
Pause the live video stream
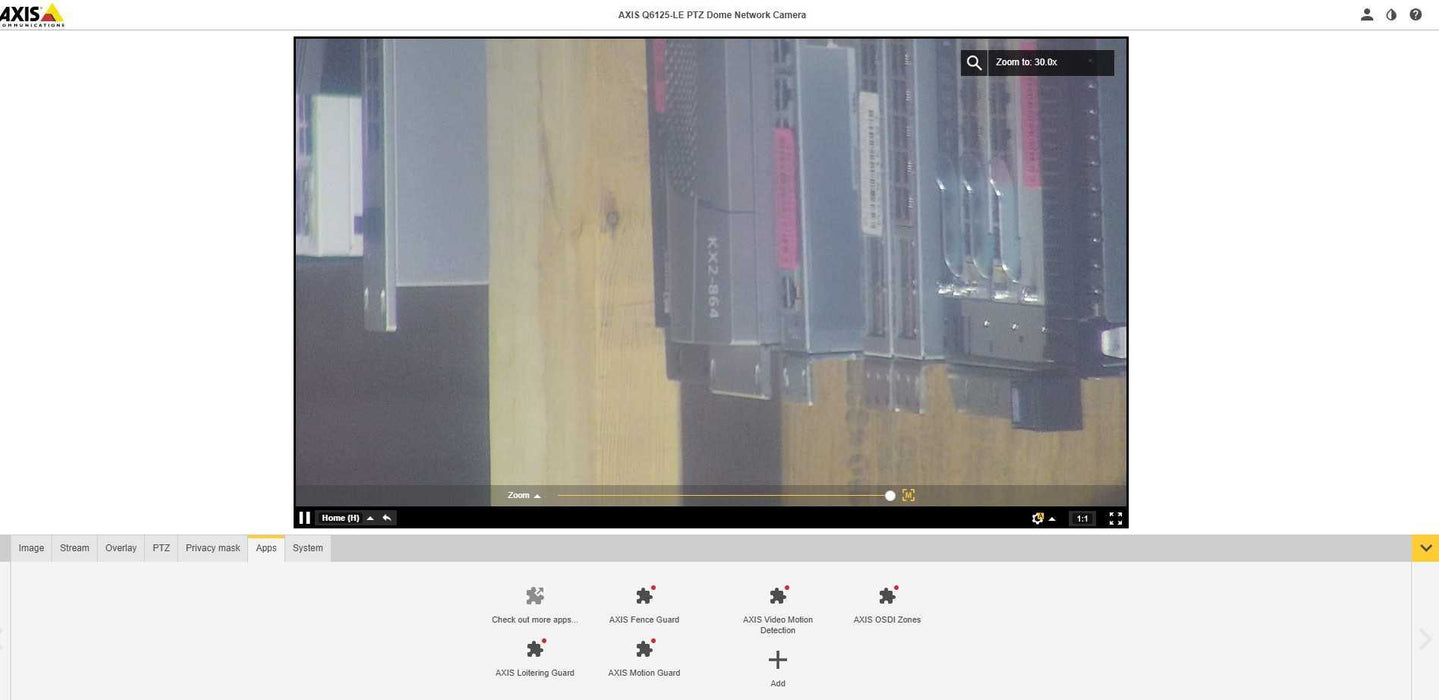tap(304, 518)
